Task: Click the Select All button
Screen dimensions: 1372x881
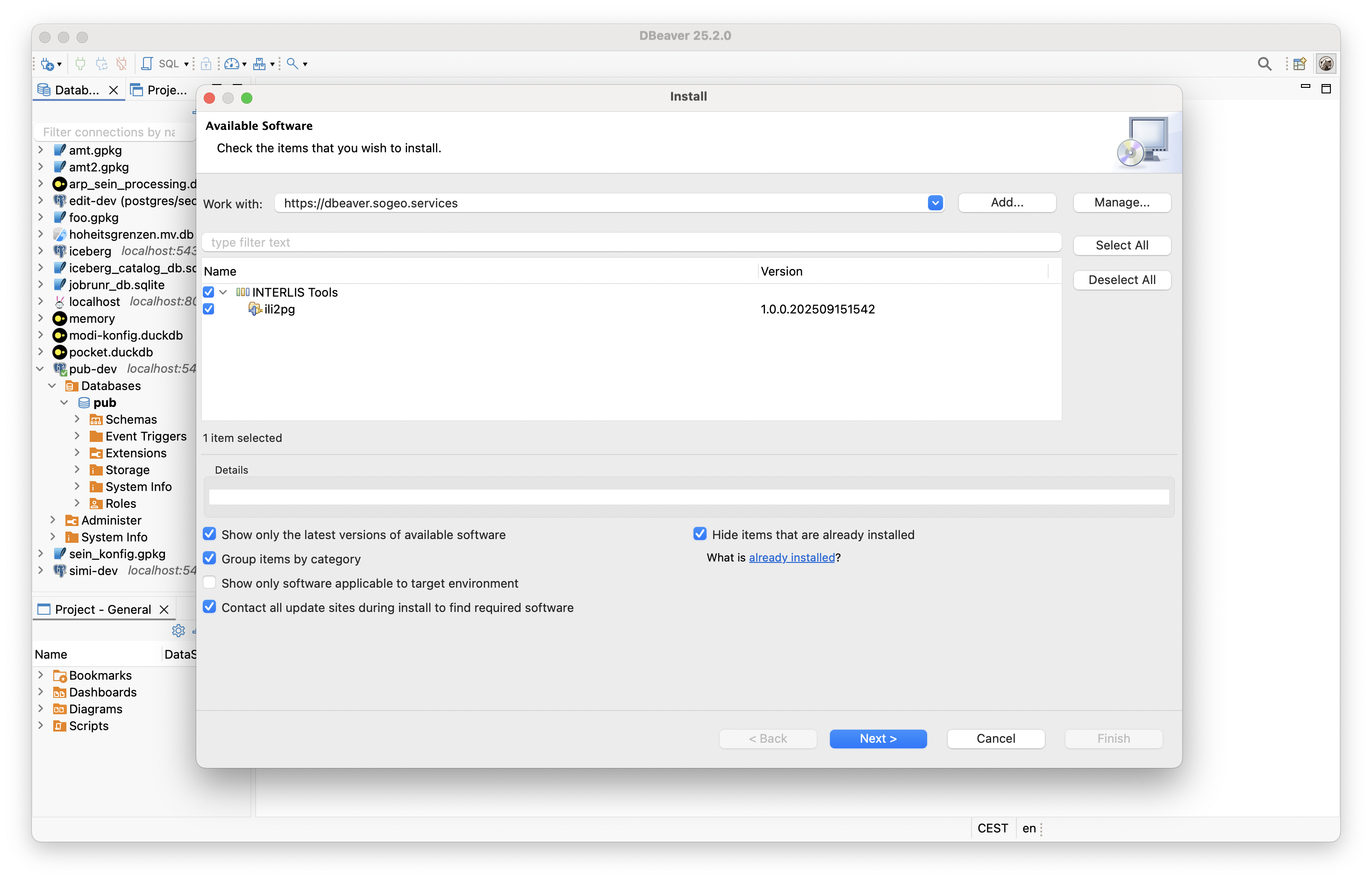Action: [1122, 245]
